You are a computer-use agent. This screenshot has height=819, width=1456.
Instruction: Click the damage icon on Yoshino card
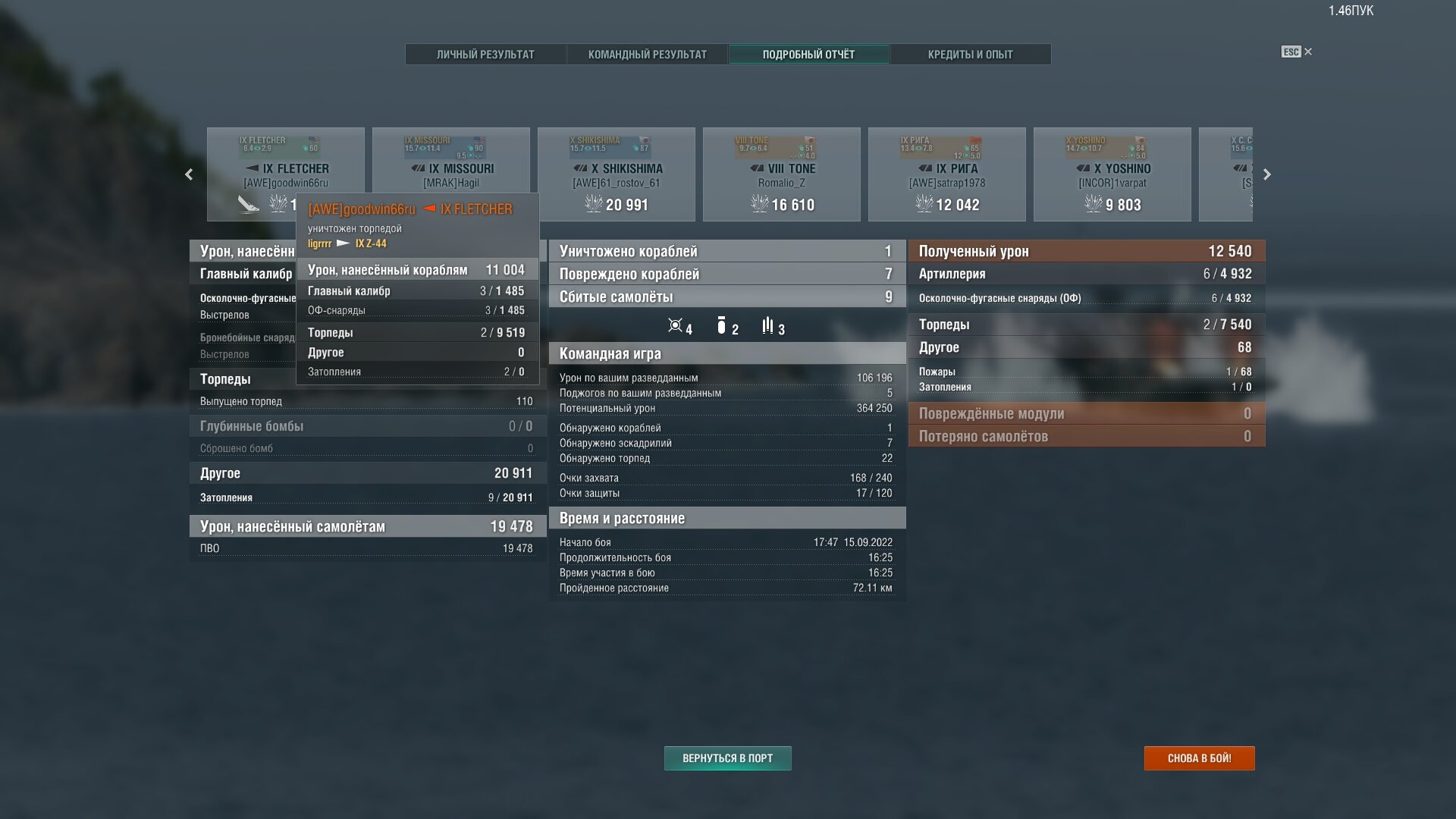pos(1093,204)
